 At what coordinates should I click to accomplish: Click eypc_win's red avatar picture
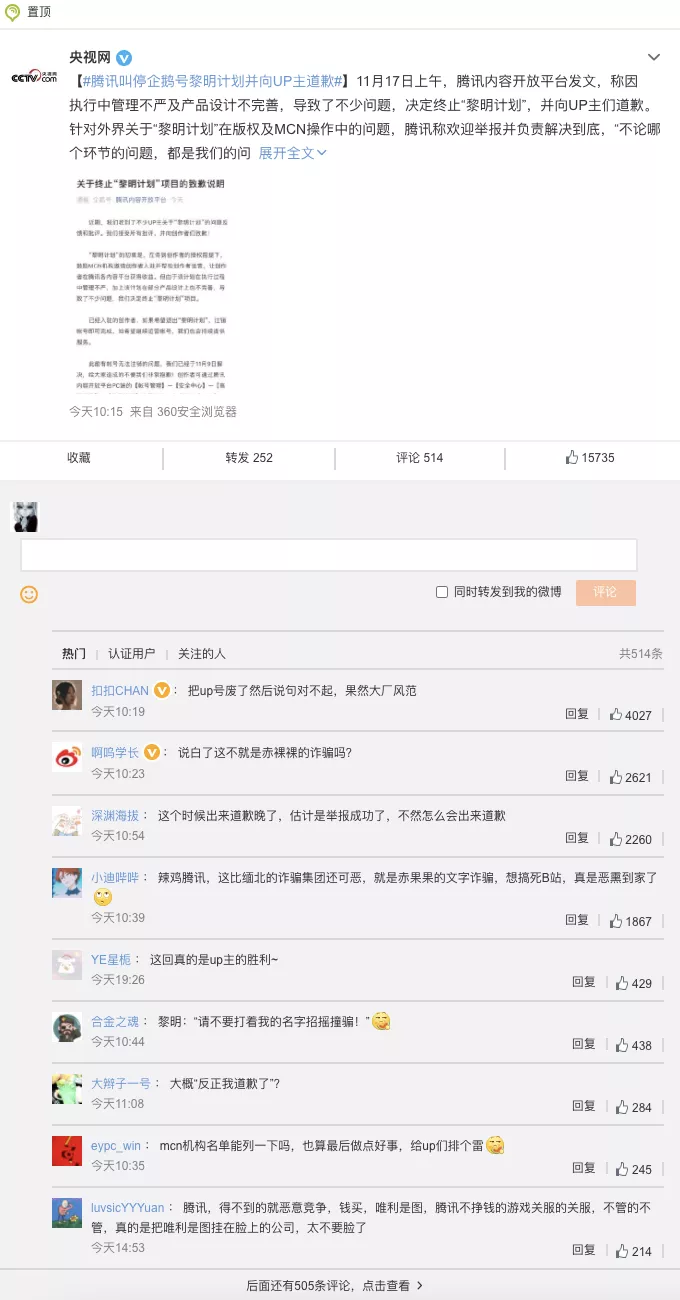pos(67,1150)
